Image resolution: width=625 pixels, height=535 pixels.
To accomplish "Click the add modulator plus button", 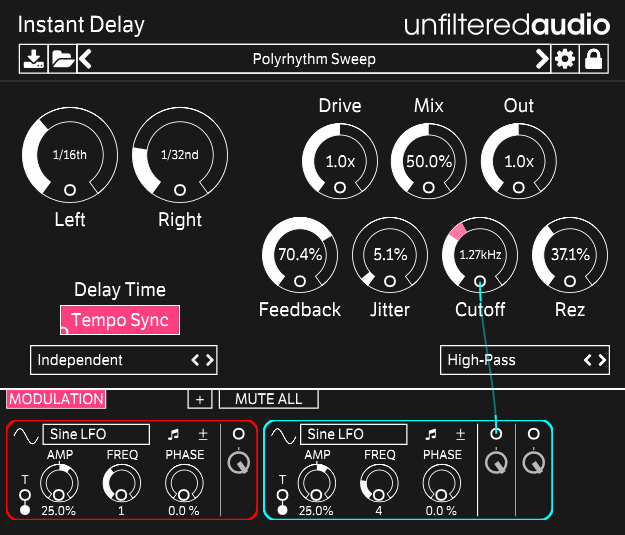I will [199, 400].
